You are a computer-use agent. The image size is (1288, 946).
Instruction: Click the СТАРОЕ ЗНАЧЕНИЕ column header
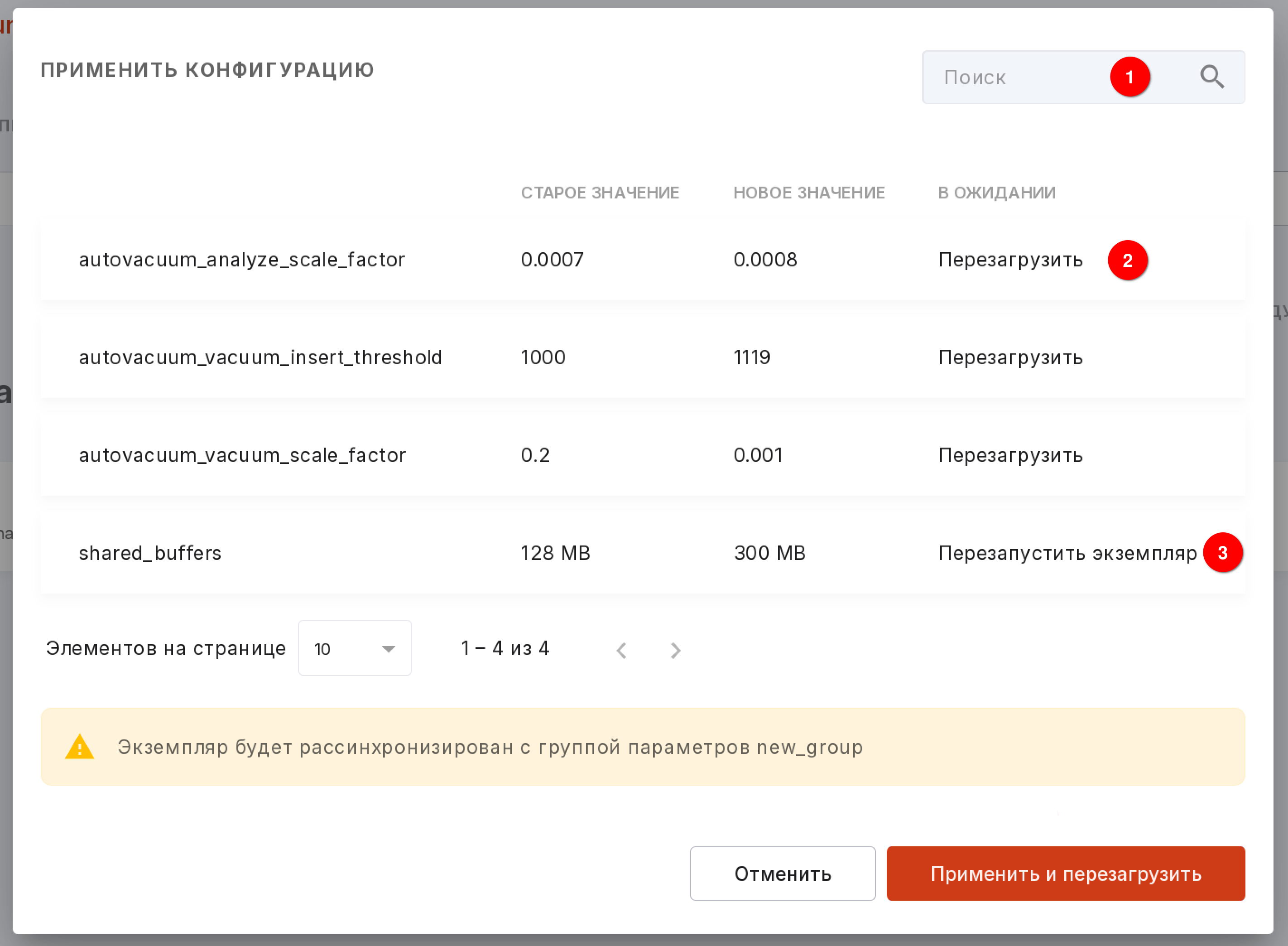tap(600, 193)
